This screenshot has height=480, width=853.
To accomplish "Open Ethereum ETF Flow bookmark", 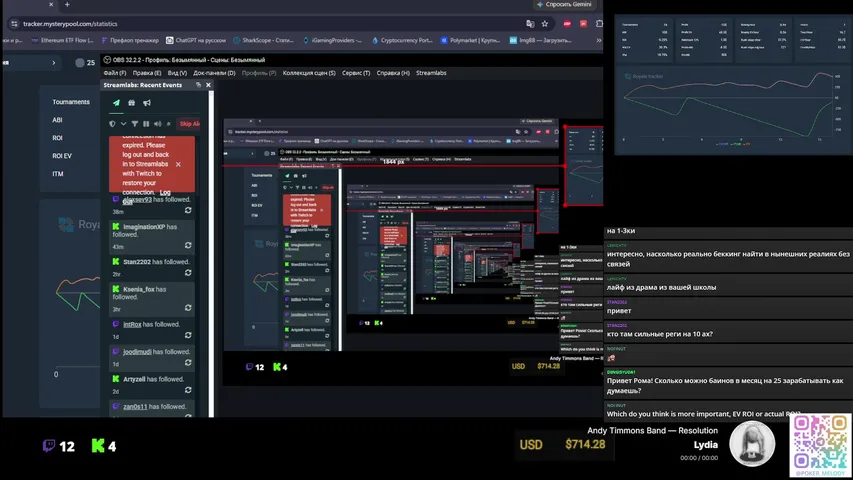I will (x=63, y=40).
